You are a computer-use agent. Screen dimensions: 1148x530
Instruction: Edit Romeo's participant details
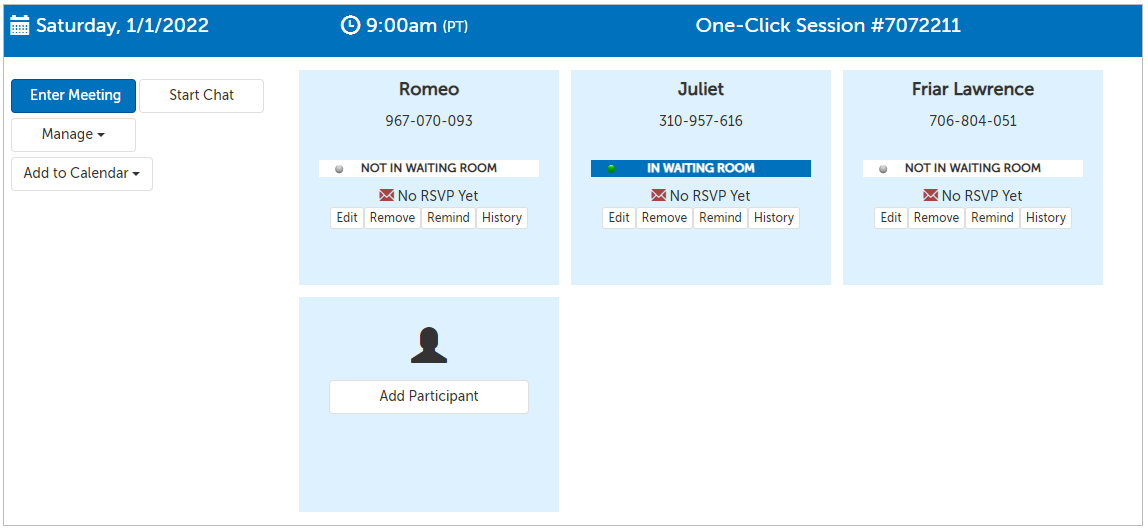(x=347, y=218)
